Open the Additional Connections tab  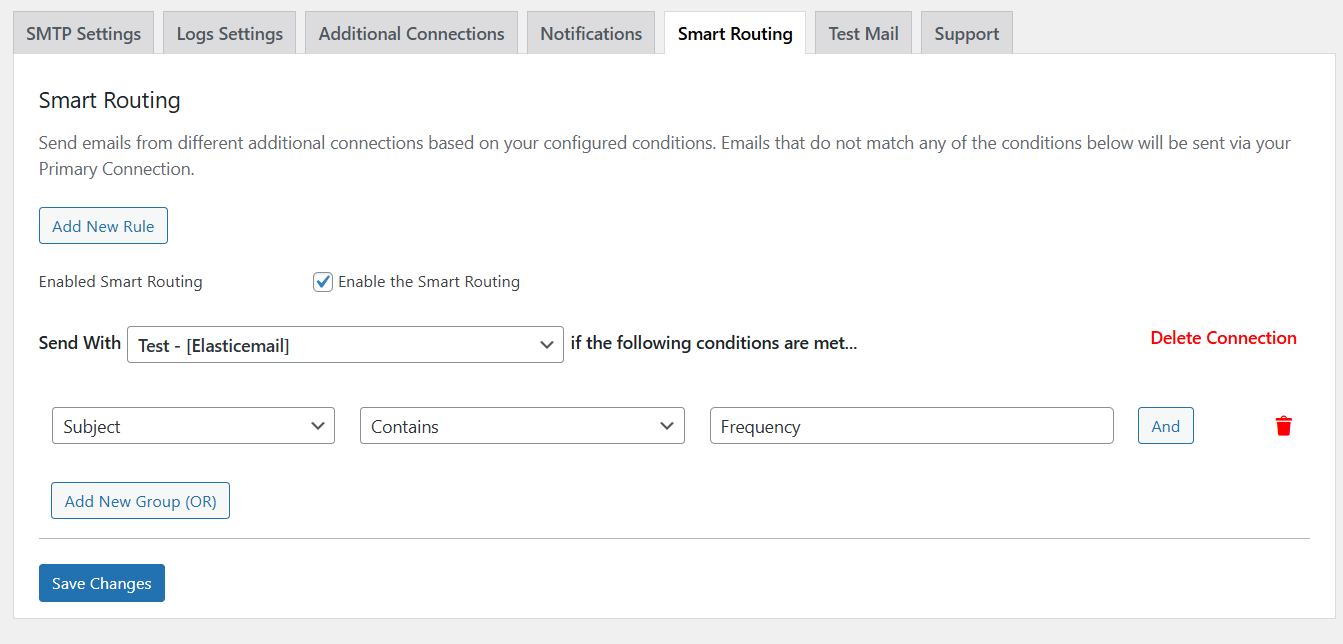coord(410,32)
